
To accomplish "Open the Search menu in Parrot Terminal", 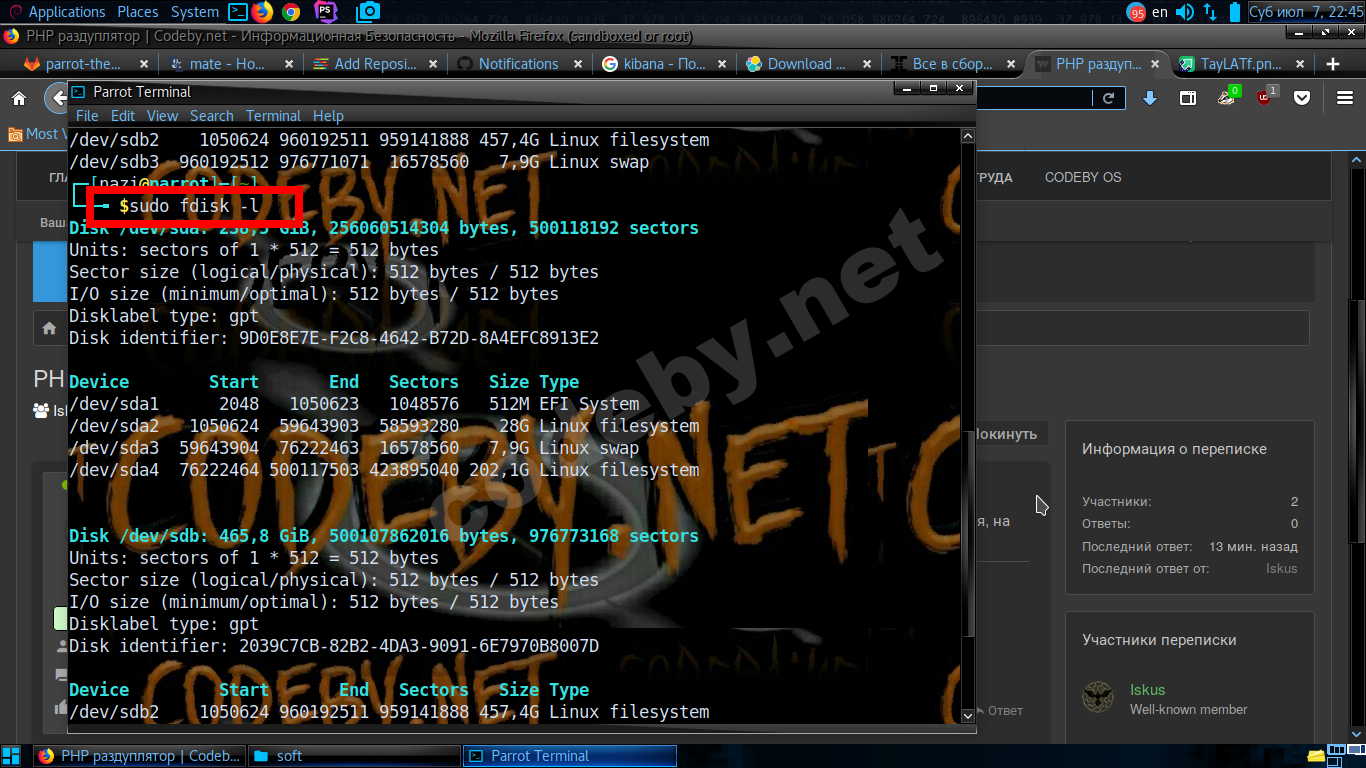I will click(211, 115).
